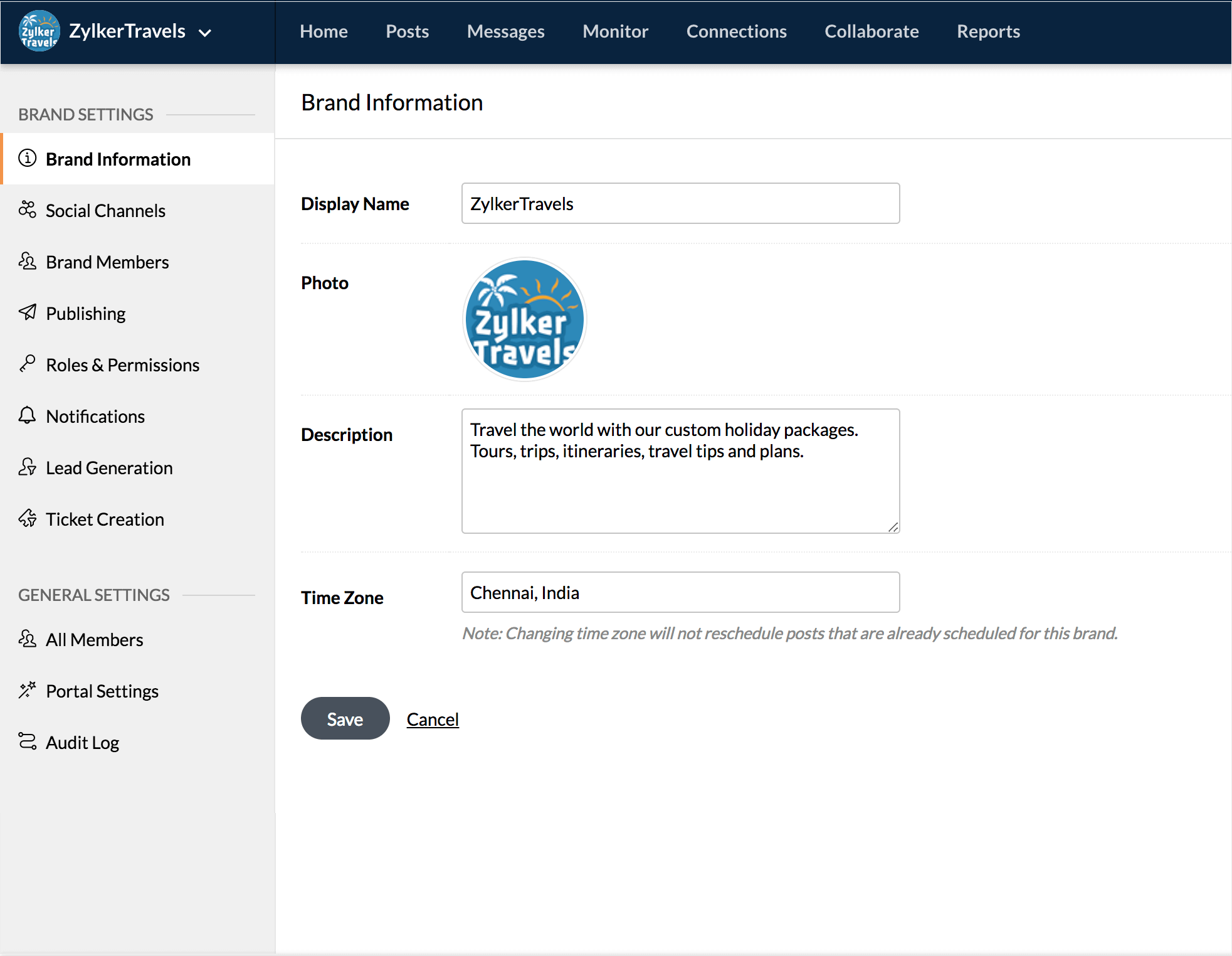Expand the ZylkerTravels brand switcher chevron
This screenshot has height=956, width=1232.
[x=205, y=33]
